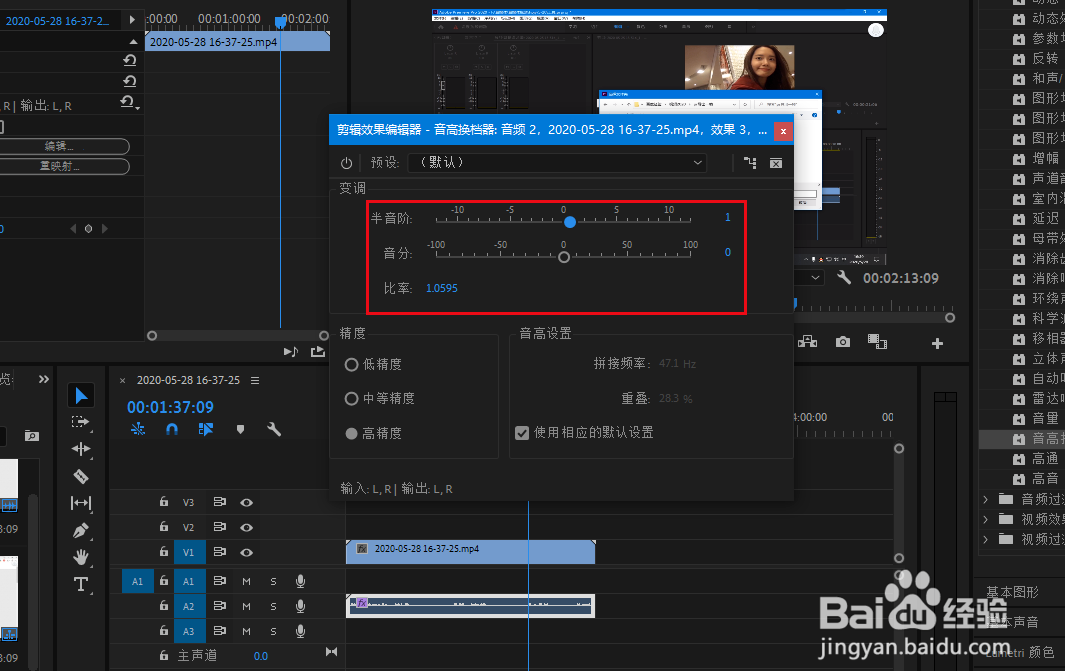
Task: Open the sequence panel hamburger menu
Action: coord(255,380)
